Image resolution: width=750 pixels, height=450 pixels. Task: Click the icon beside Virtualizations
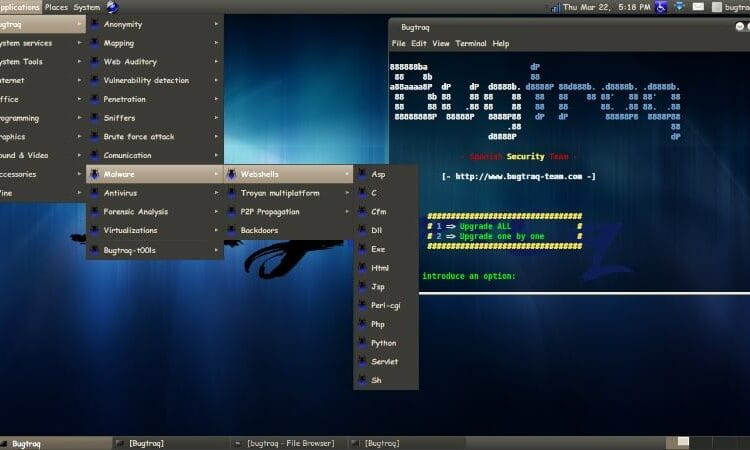coord(95,230)
